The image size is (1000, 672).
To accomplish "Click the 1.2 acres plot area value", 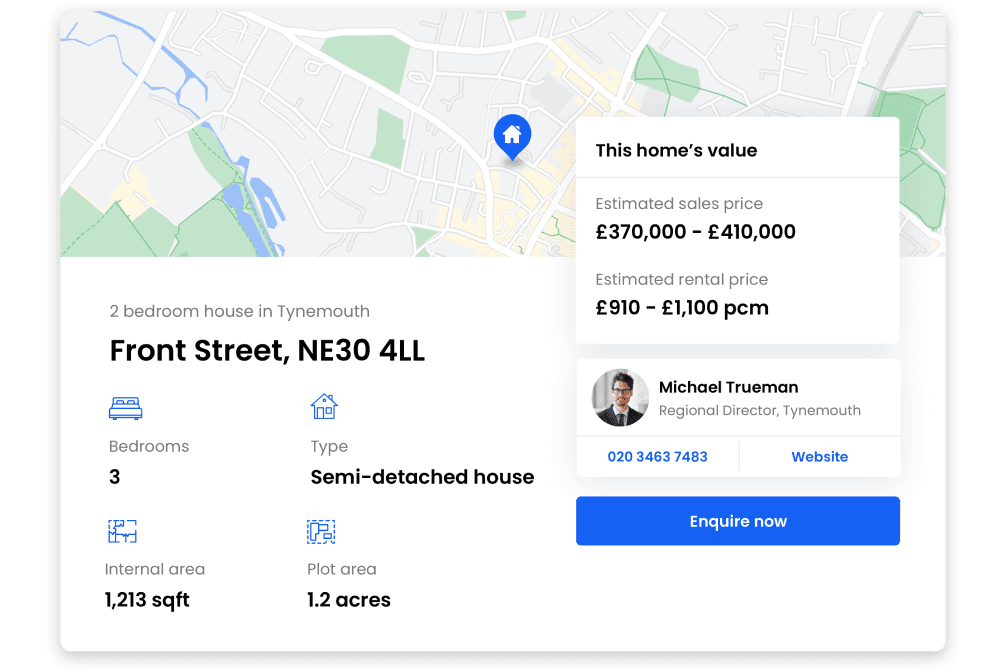I will point(348,600).
